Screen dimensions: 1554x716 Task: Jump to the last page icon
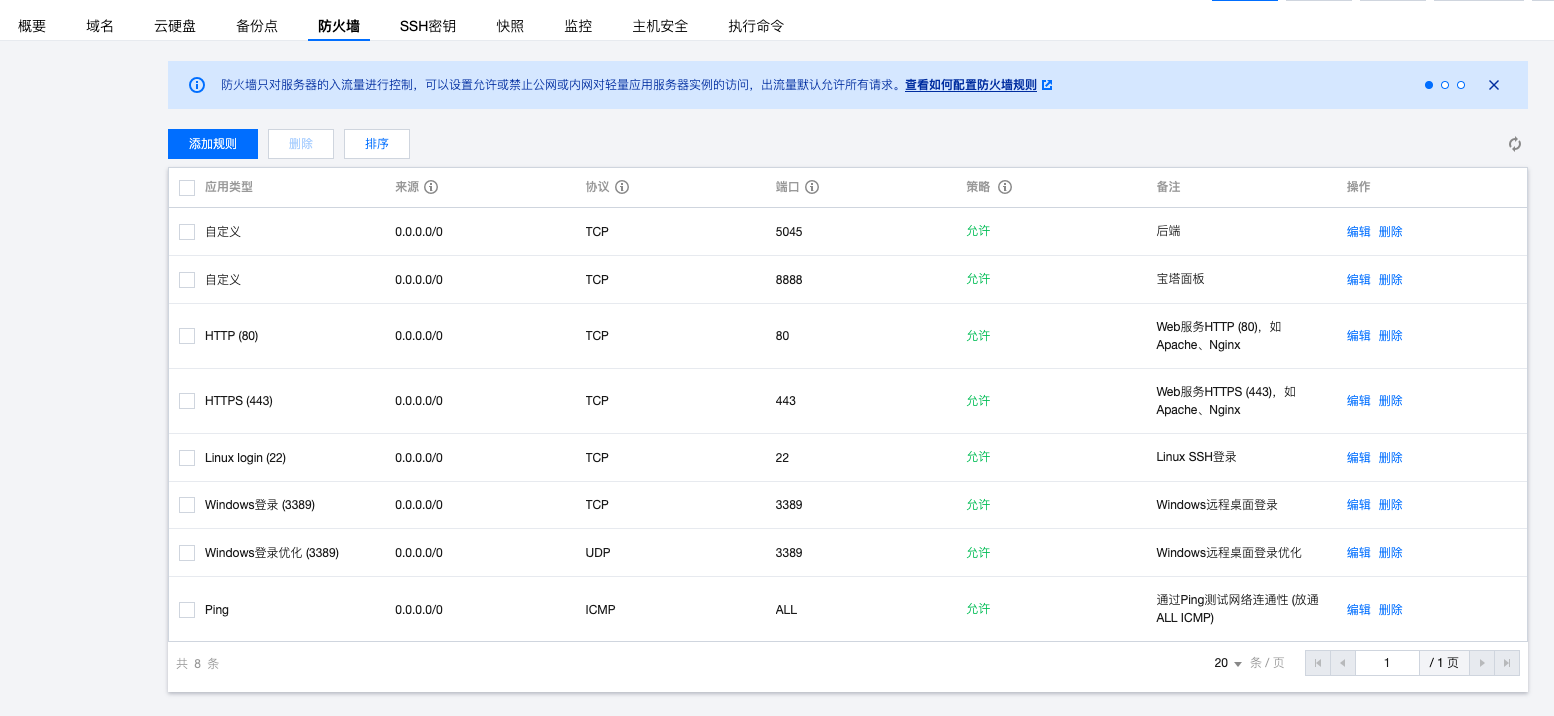pos(1506,662)
